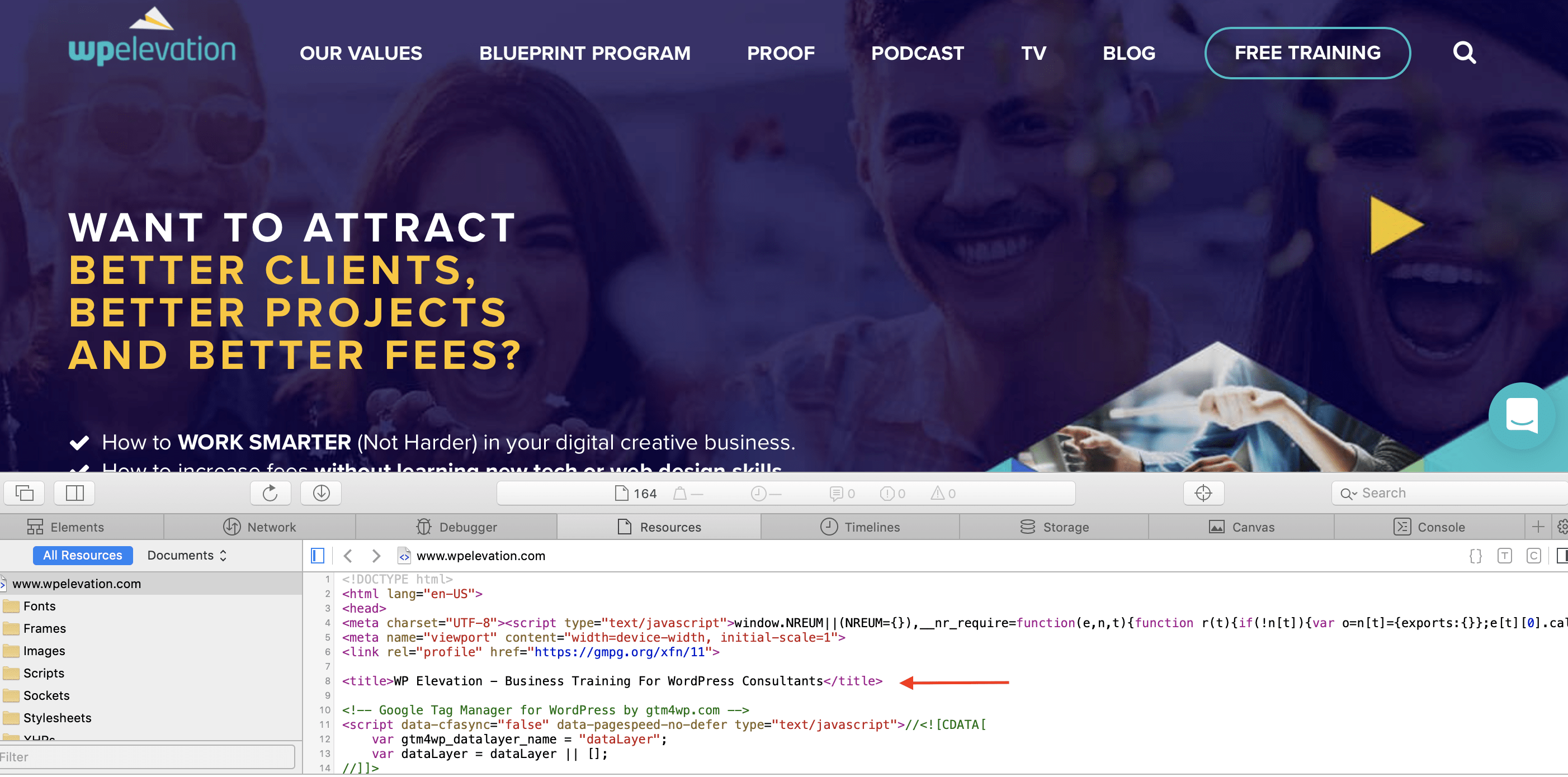
Task: Expand the Images folder
Action: pyautogui.click(x=151, y=651)
